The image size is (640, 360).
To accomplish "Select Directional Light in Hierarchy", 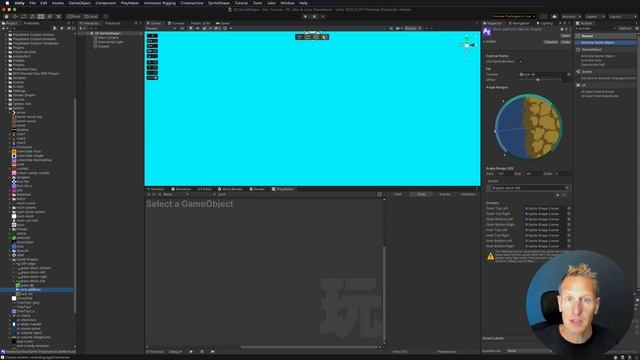I will pyautogui.click(x=110, y=42).
